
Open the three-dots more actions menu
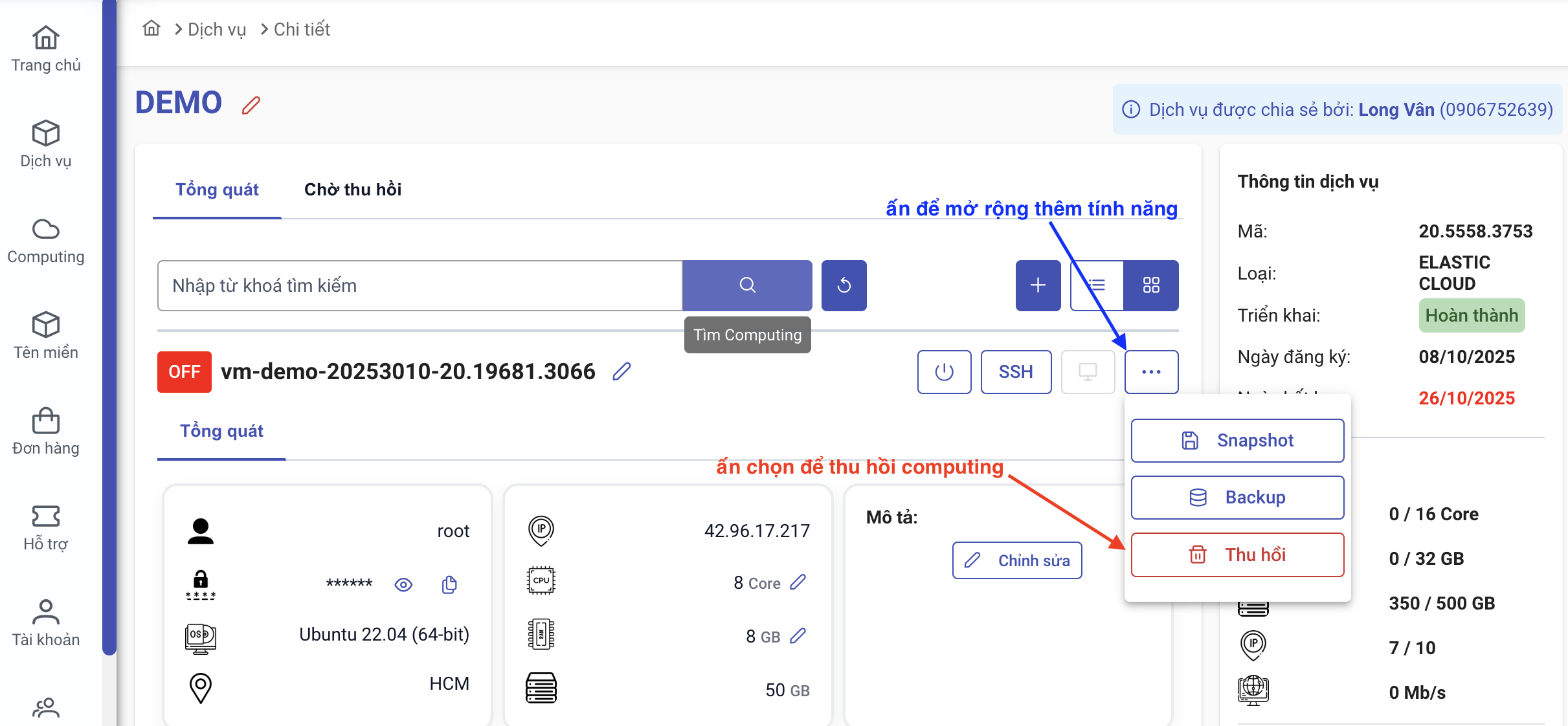tap(1151, 372)
